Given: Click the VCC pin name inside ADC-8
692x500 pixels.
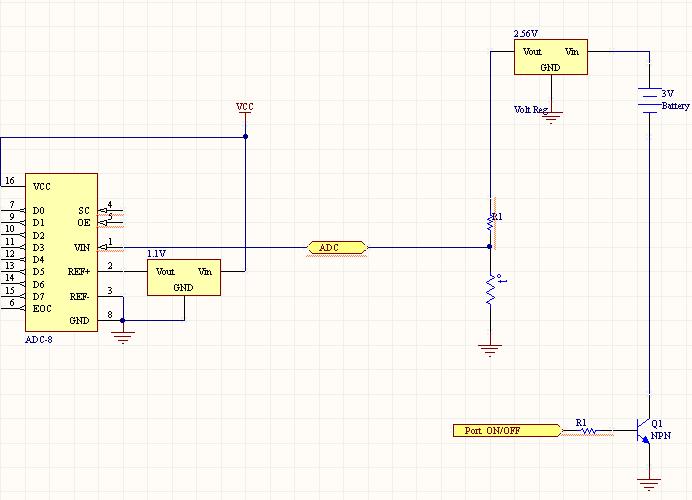Looking at the screenshot, I should (42, 187).
